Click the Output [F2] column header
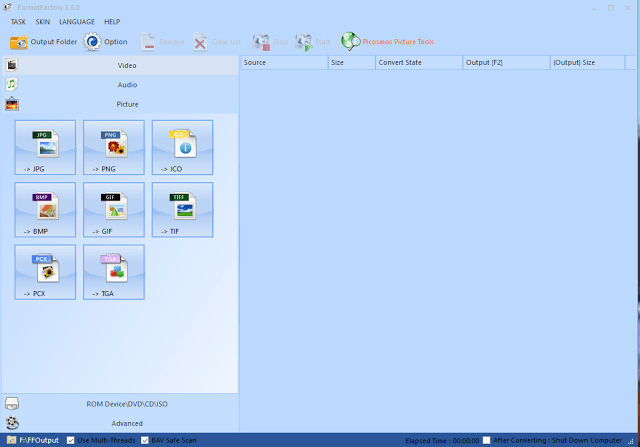This screenshot has height=447, width=640. (507, 62)
